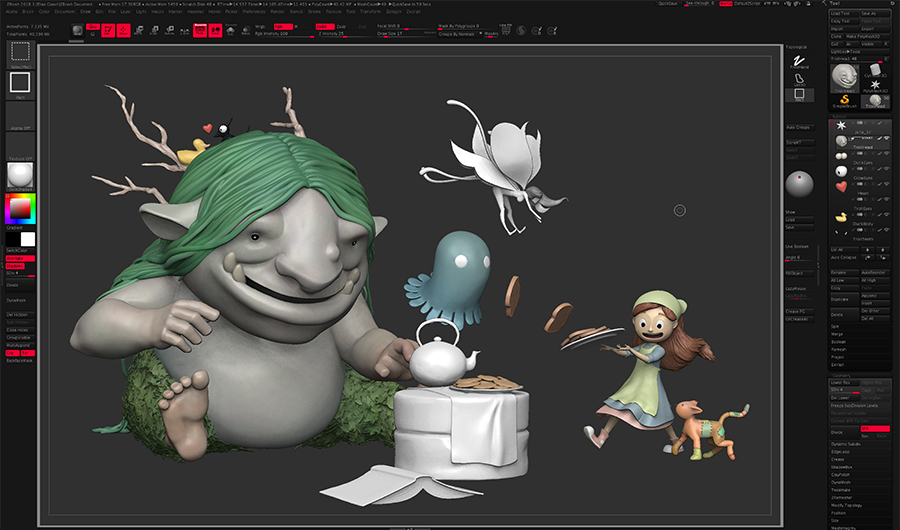Click the white secondary color swatch
Image resolution: width=900 pixels, height=530 pixels.
coord(28,239)
